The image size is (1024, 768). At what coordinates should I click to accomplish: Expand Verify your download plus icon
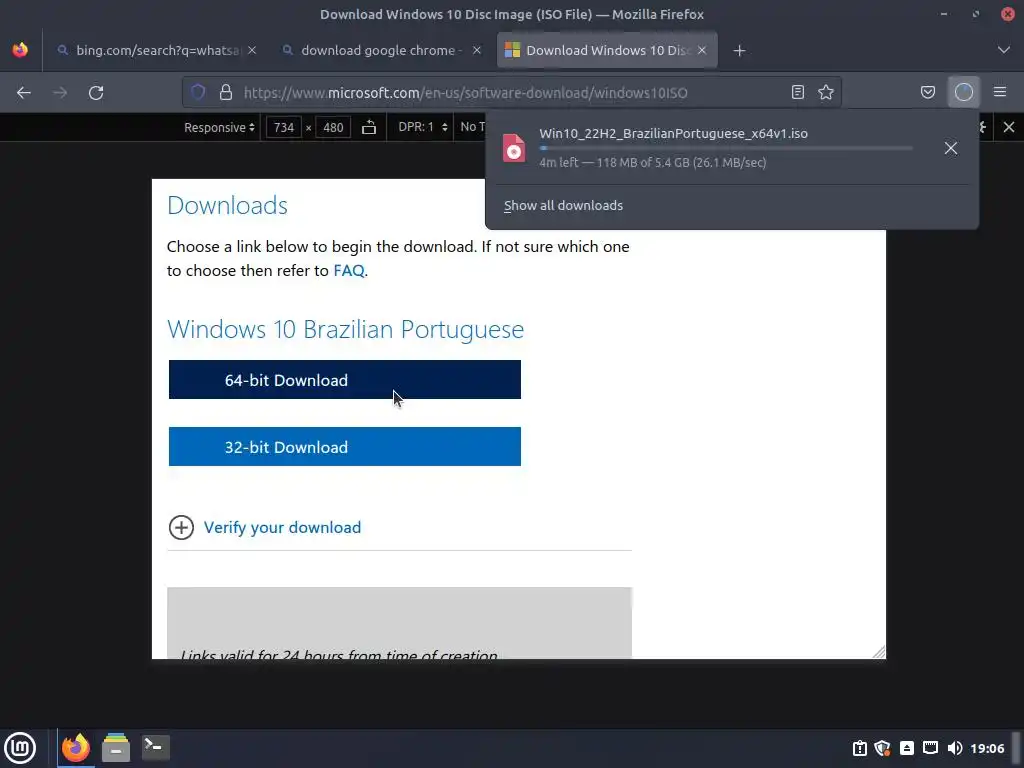182,527
